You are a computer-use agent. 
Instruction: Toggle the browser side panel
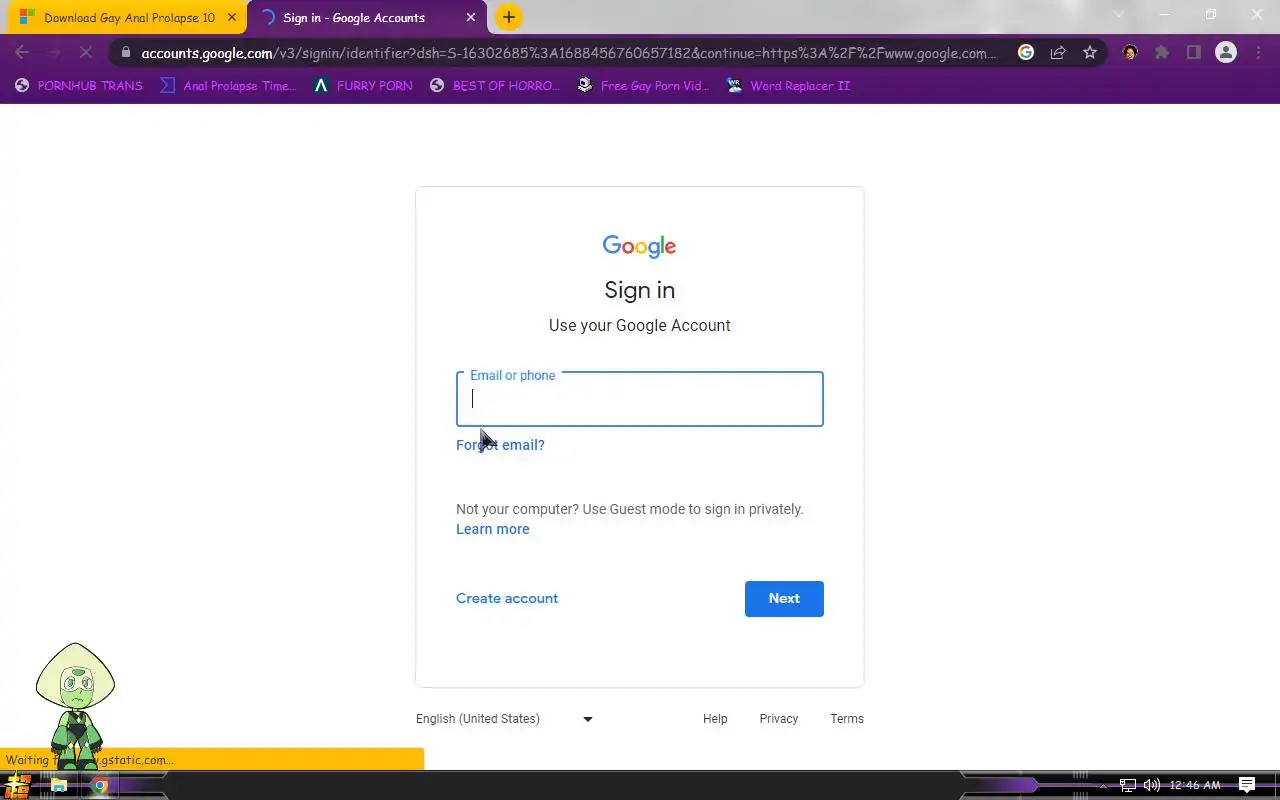point(1194,53)
